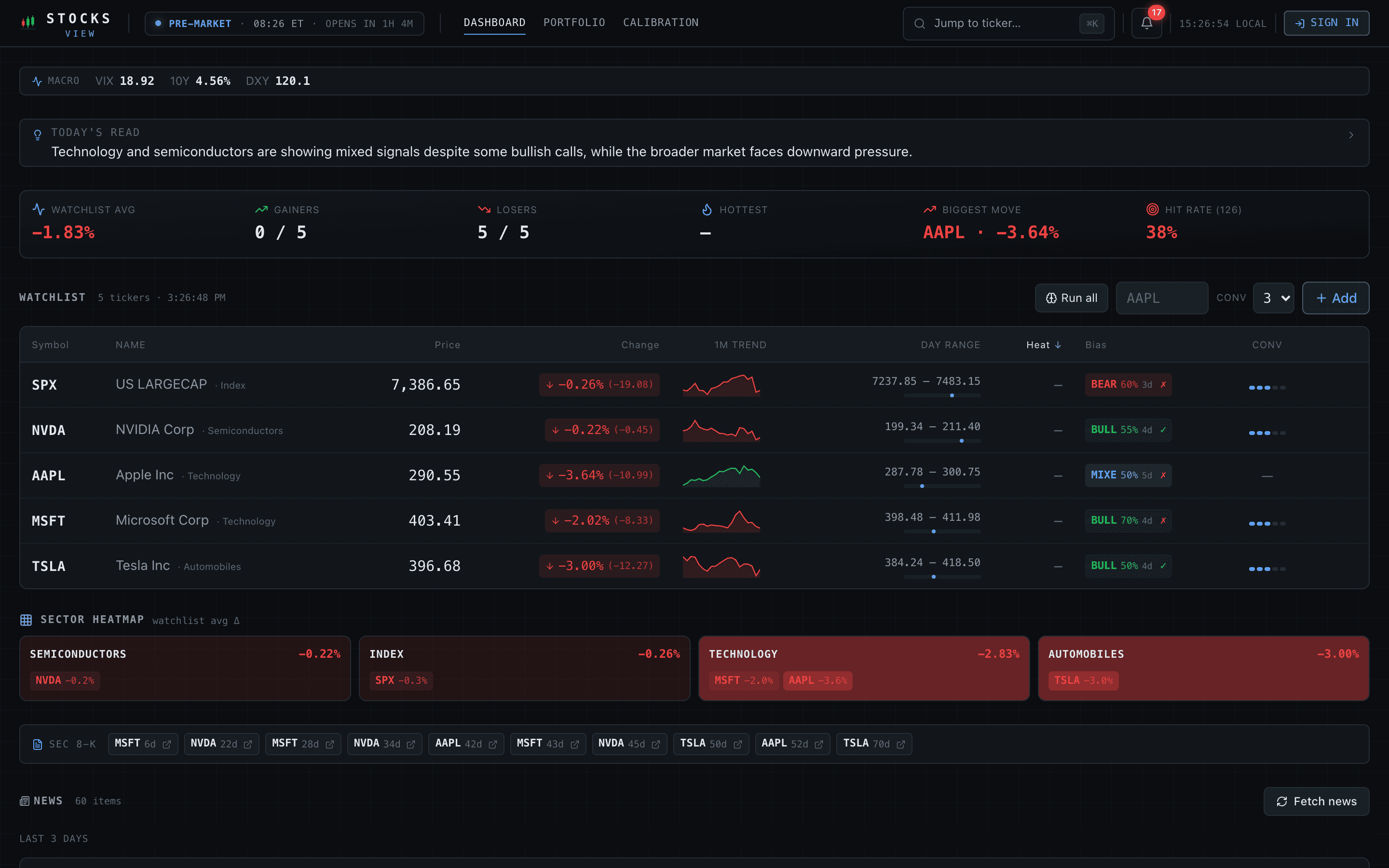Viewport: 1389px width, 868px height.
Task: Open external link icon on MSFT 43d filing
Action: tap(574, 745)
